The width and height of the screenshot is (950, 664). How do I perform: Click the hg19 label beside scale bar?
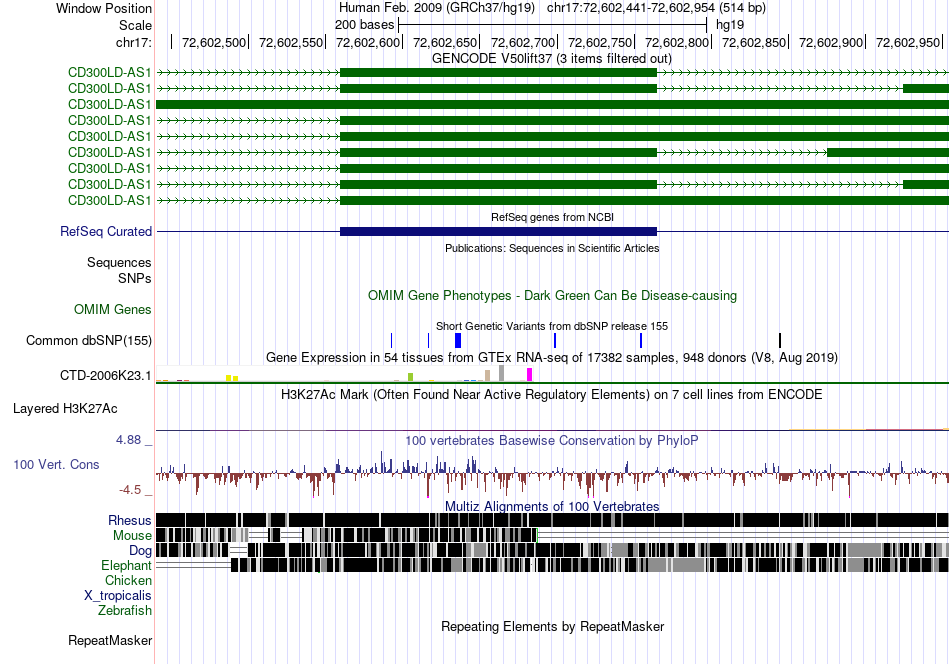[729, 25]
